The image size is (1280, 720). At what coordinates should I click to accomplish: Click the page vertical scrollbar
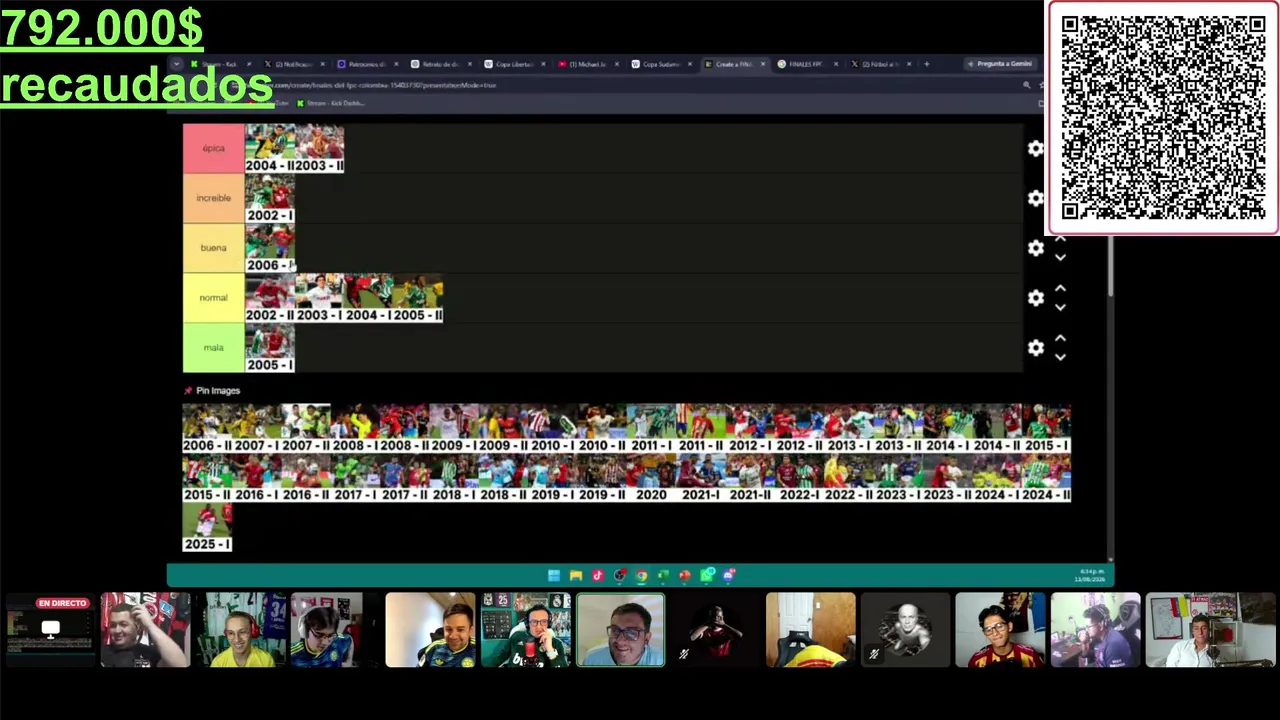pyautogui.click(x=1109, y=268)
